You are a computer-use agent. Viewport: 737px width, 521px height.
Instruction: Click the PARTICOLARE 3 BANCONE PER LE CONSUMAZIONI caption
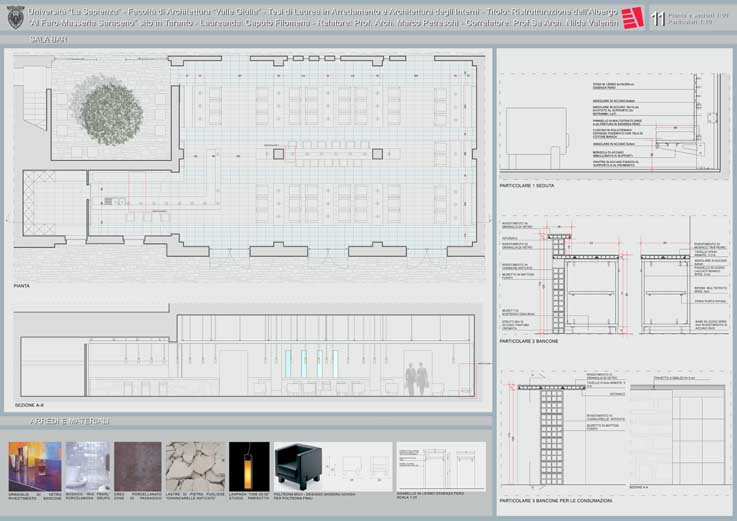pos(556,501)
